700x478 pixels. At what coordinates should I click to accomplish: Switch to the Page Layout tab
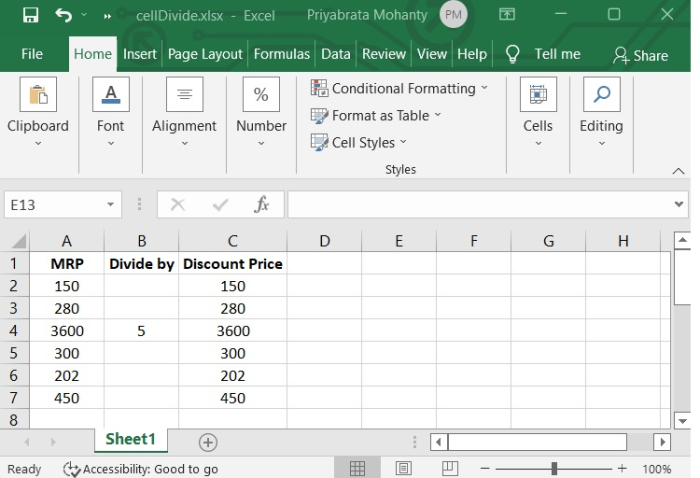(x=205, y=54)
